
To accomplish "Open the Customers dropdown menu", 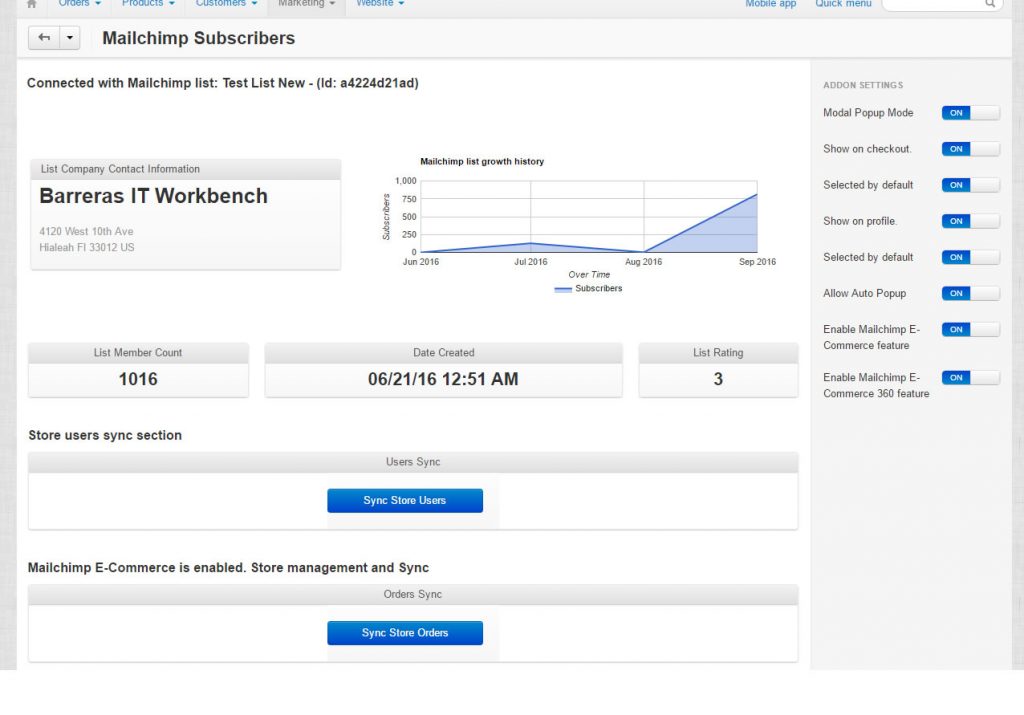I will [226, 4].
